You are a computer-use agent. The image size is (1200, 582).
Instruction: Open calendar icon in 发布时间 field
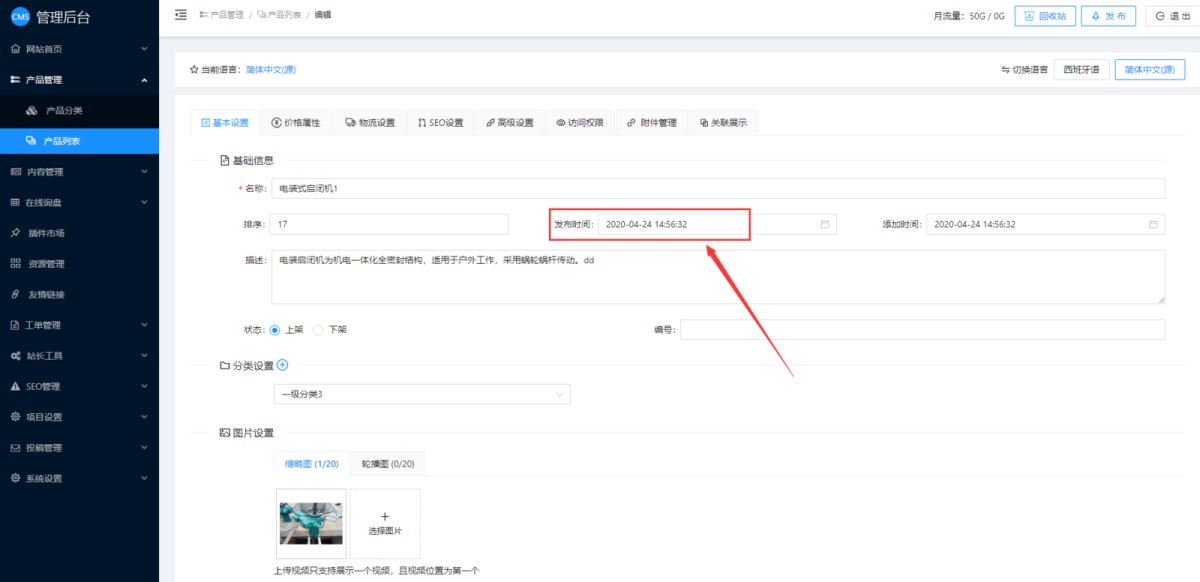[825, 225]
